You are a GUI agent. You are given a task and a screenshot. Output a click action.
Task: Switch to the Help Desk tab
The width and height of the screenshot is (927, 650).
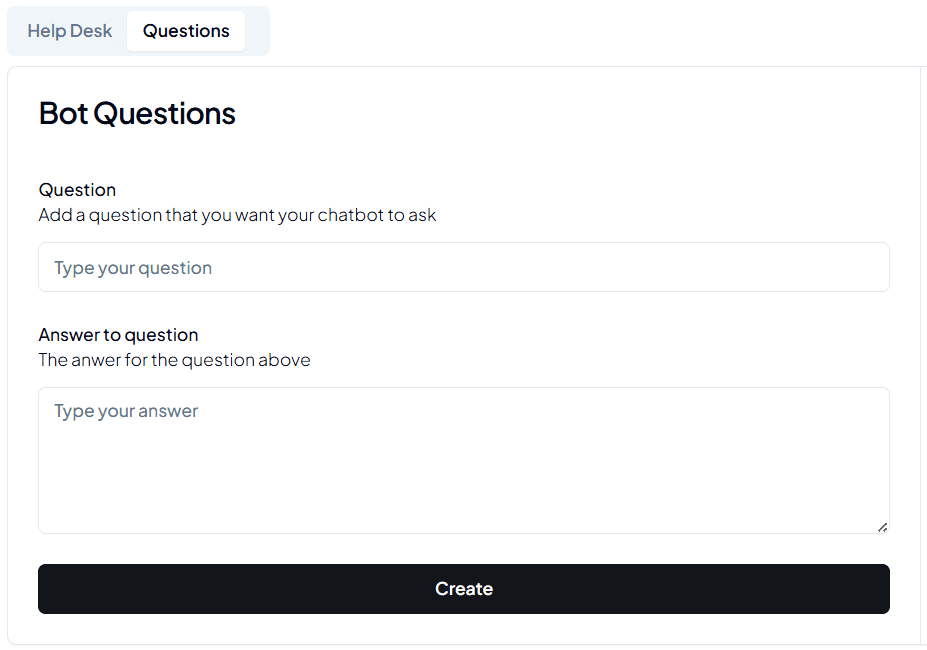pyautogui.click(x=70, y=31)
